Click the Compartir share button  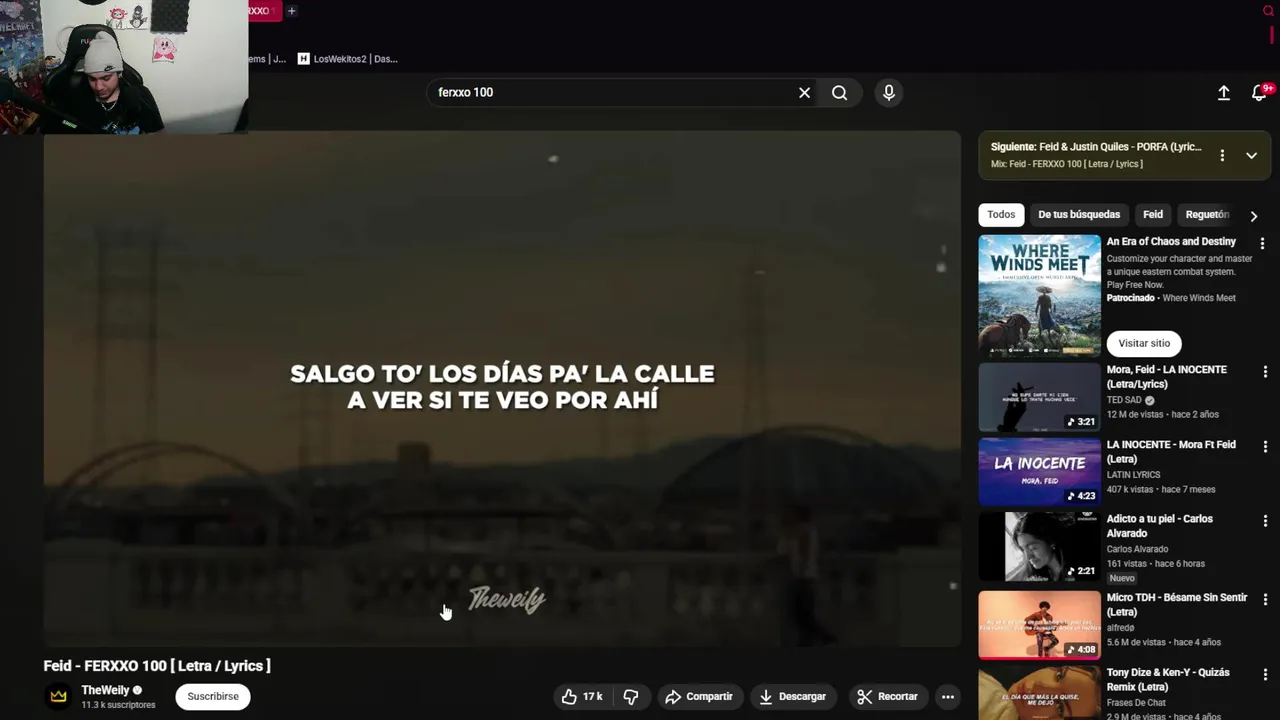[699, 697]
